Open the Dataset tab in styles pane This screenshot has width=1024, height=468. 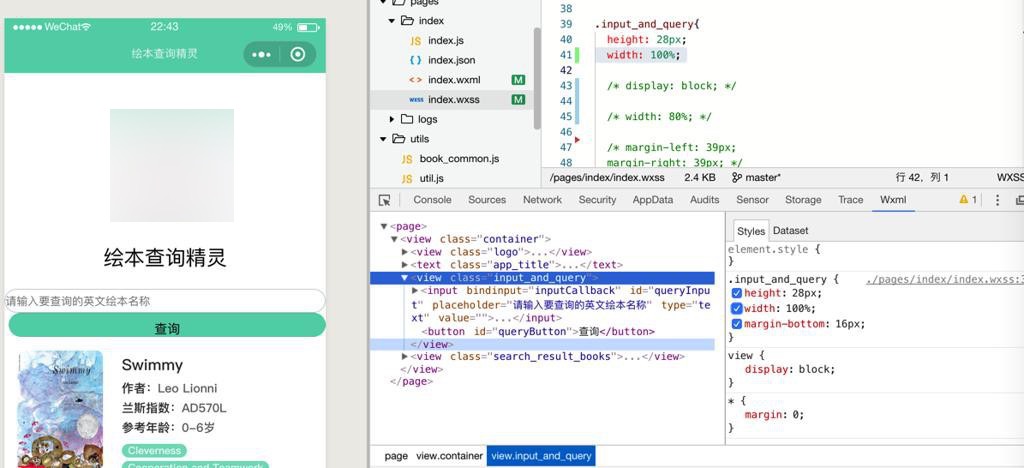[790, 231]
